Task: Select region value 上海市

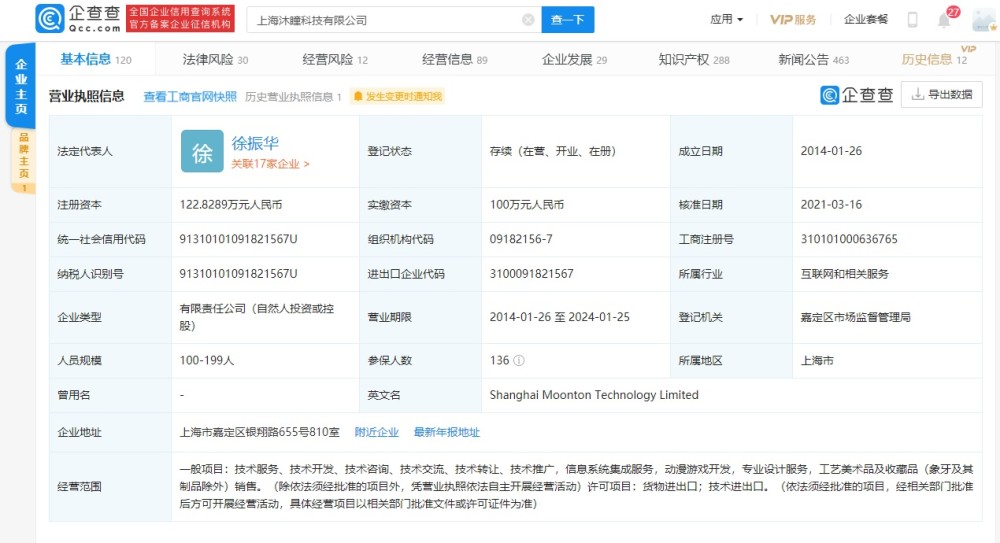Action: 817,361
